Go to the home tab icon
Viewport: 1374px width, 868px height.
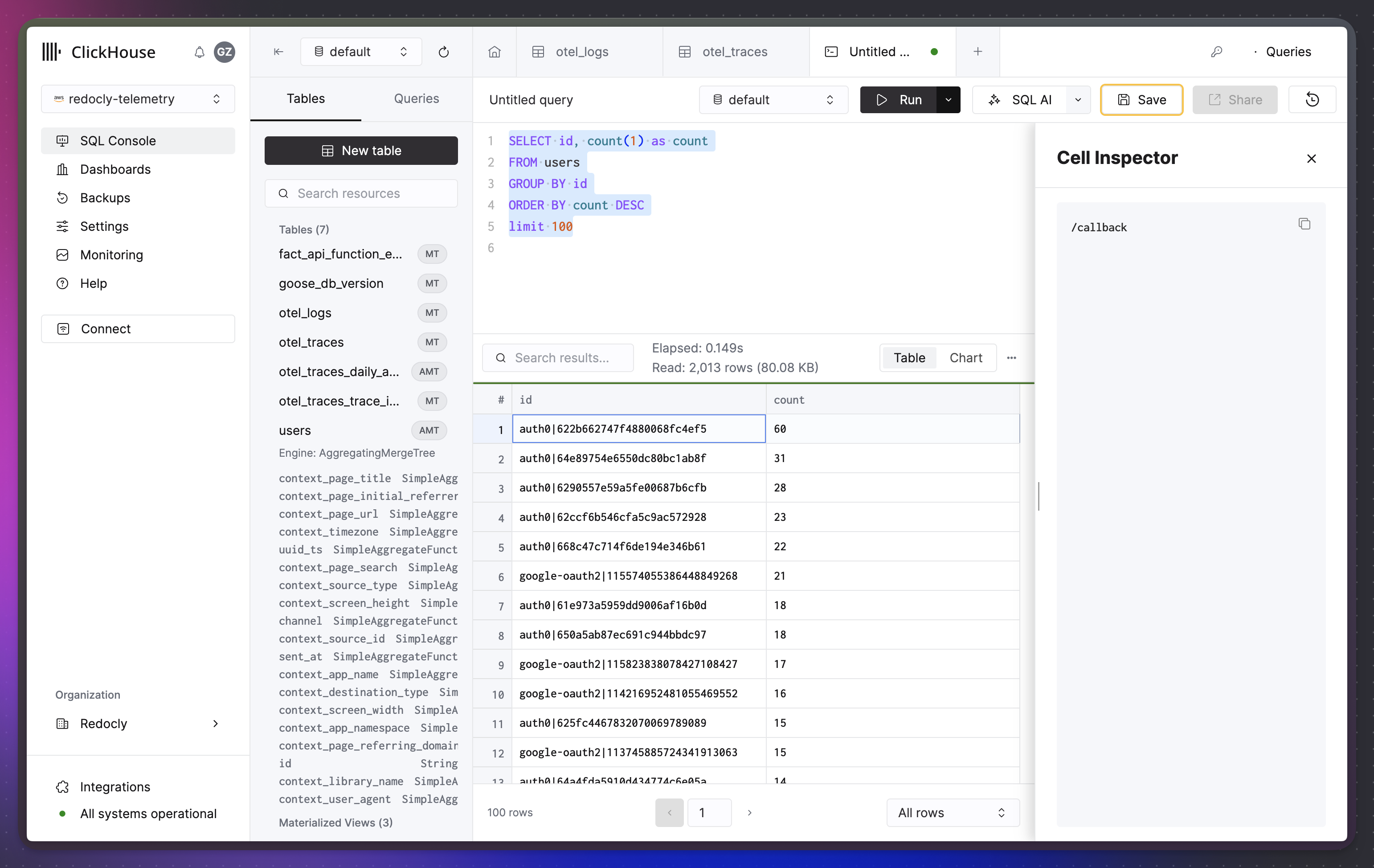pos(494,52)
